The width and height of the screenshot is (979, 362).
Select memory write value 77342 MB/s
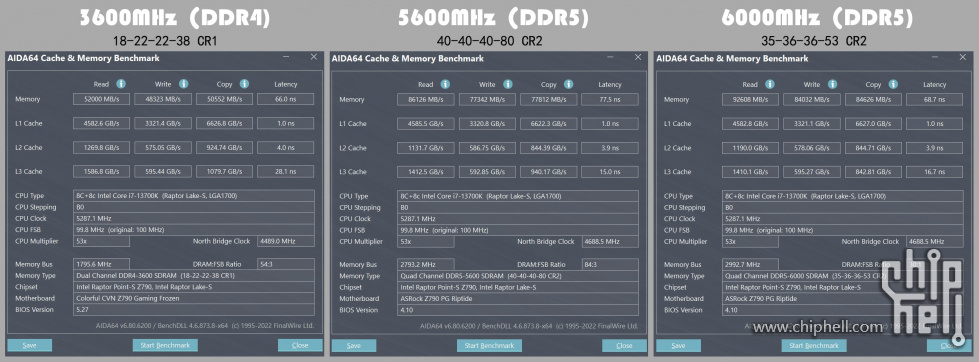(488, 100)
